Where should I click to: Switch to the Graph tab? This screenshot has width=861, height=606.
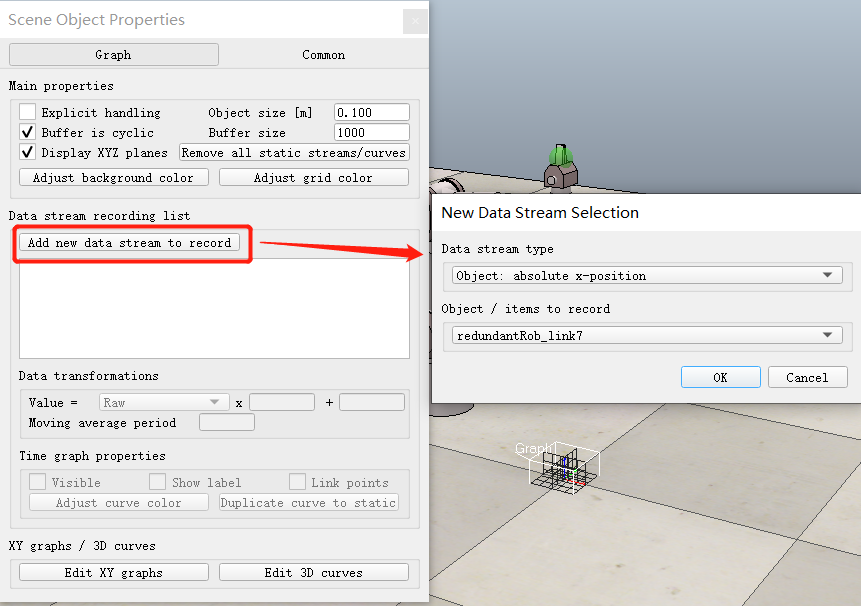114,55
